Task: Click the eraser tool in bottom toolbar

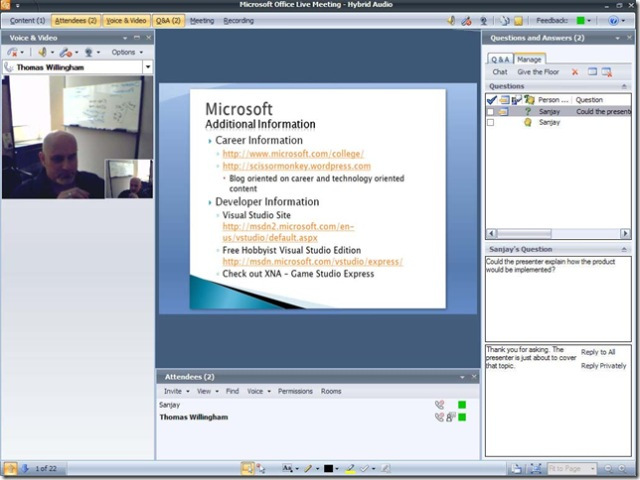Action: click(x=385, y=469)
